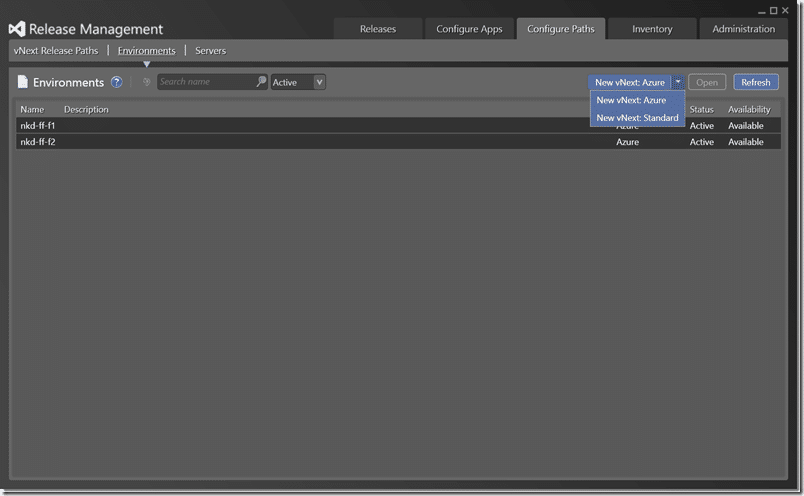
Task: Close the Release Management window
Action: 785,10
